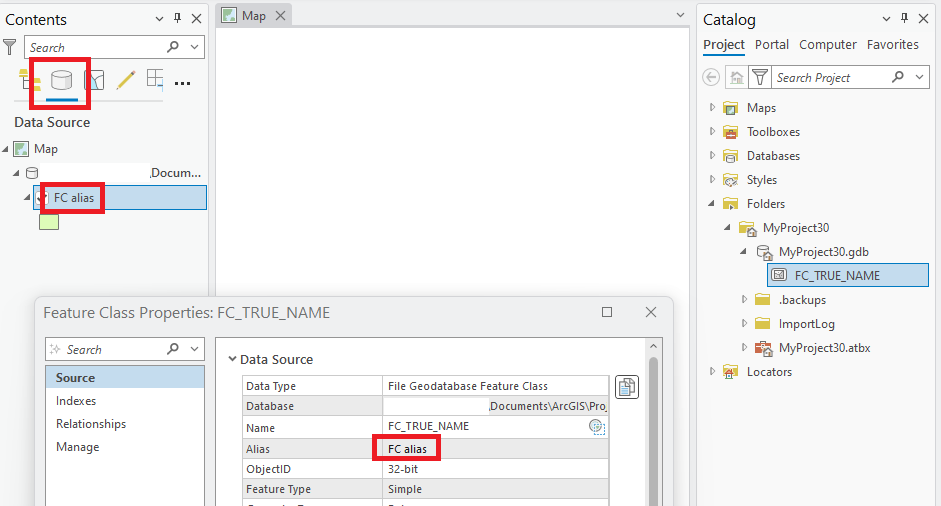
Task: Select Source page in properties dialog
Action: click(x=125, y=378)
